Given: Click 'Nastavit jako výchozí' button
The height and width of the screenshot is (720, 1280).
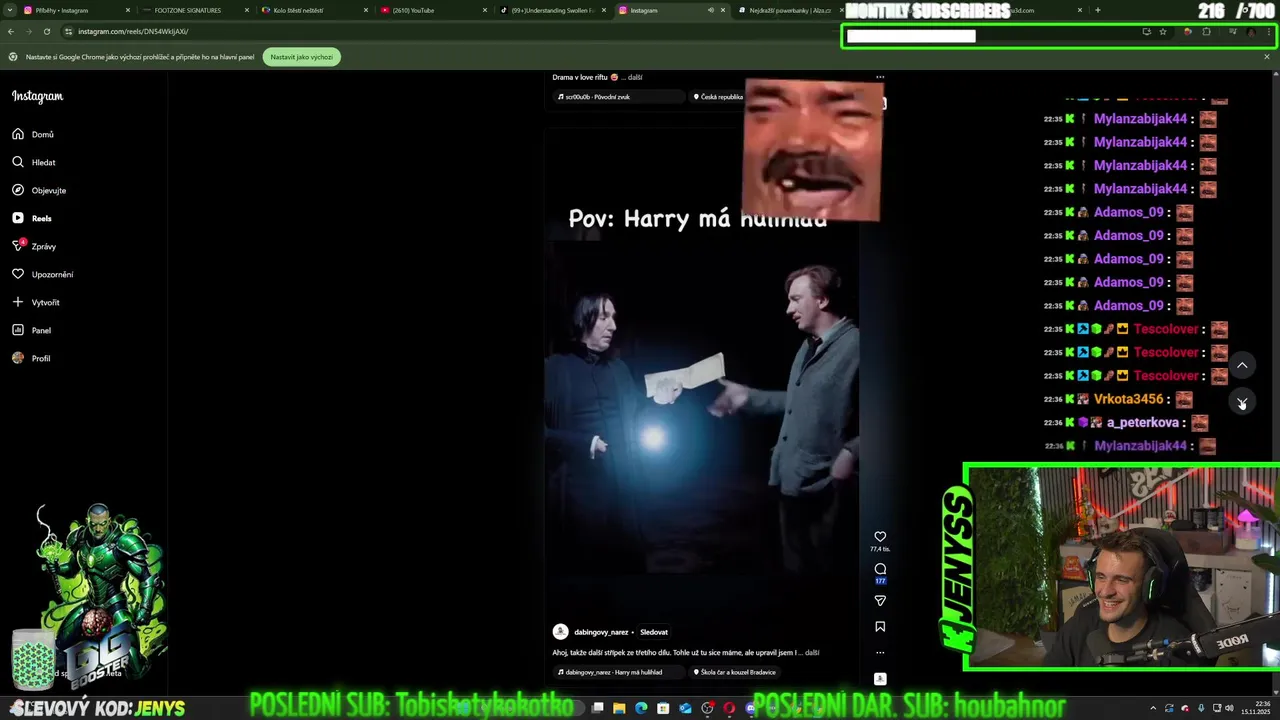Looking at the screenshot, I should (302, 57).
